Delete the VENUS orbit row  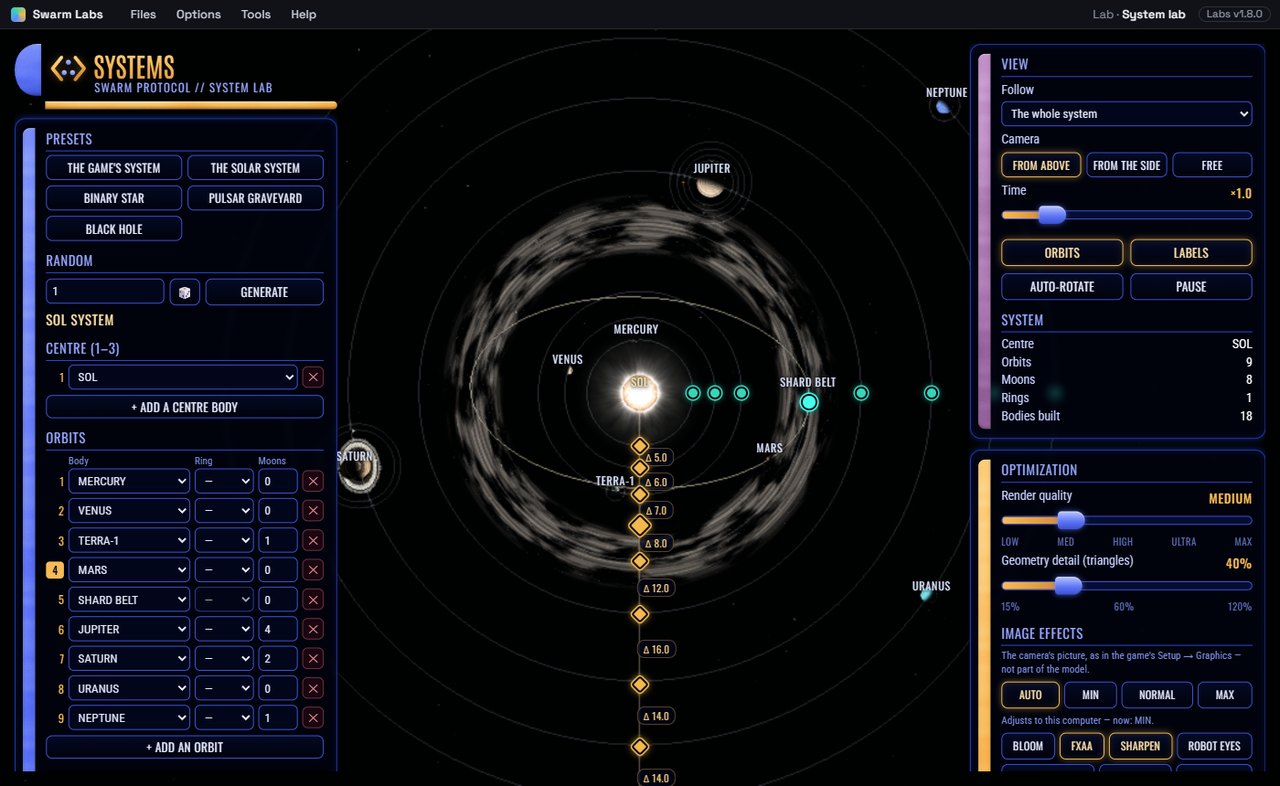pos(313,511)
